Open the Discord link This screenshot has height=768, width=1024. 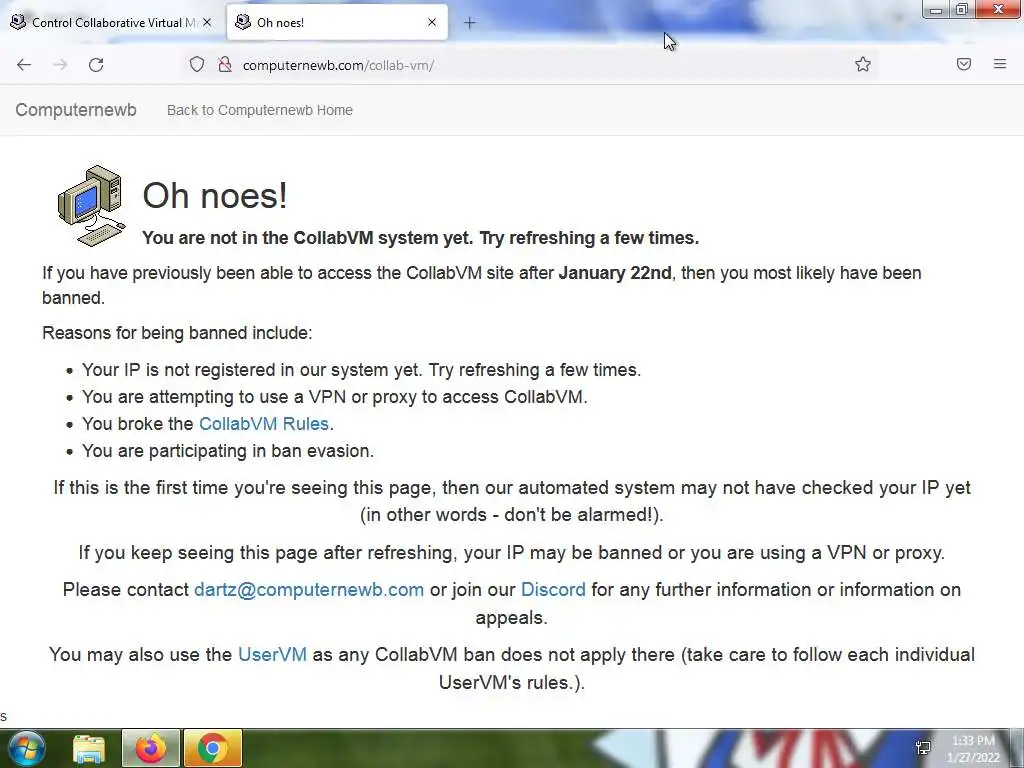[x=553, y=590]
